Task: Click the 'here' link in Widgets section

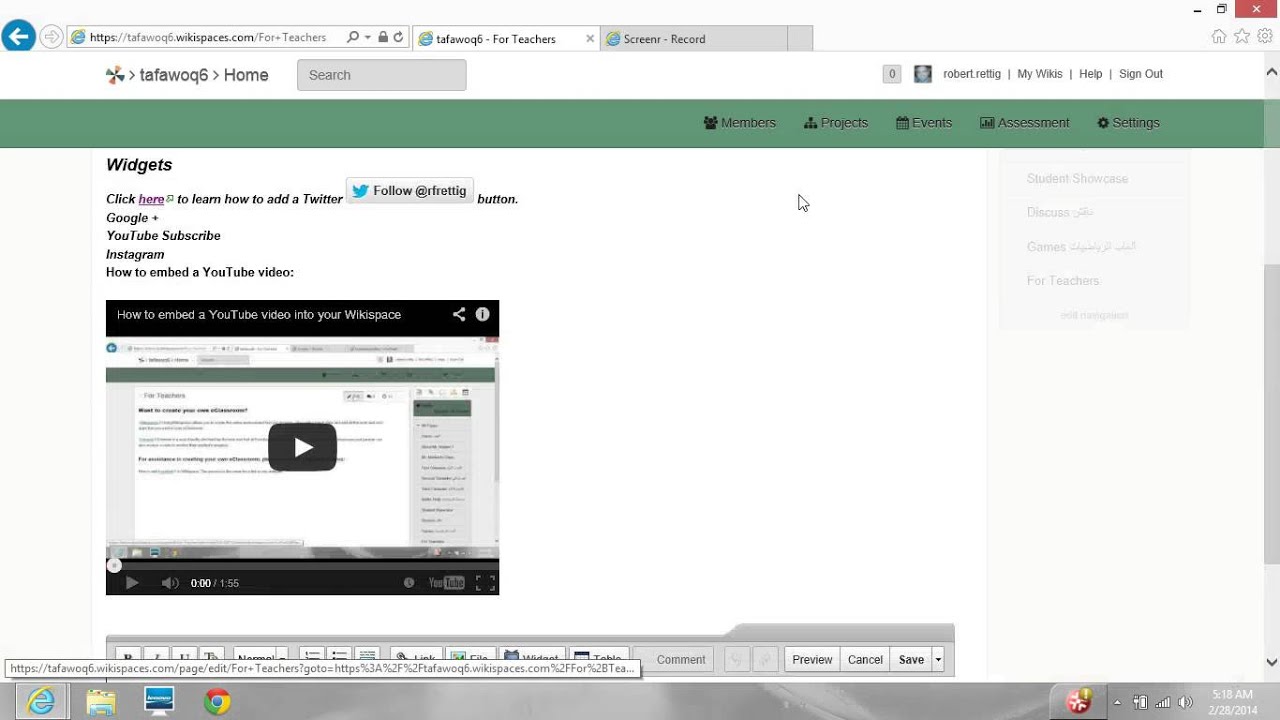Action: (151, 199)
